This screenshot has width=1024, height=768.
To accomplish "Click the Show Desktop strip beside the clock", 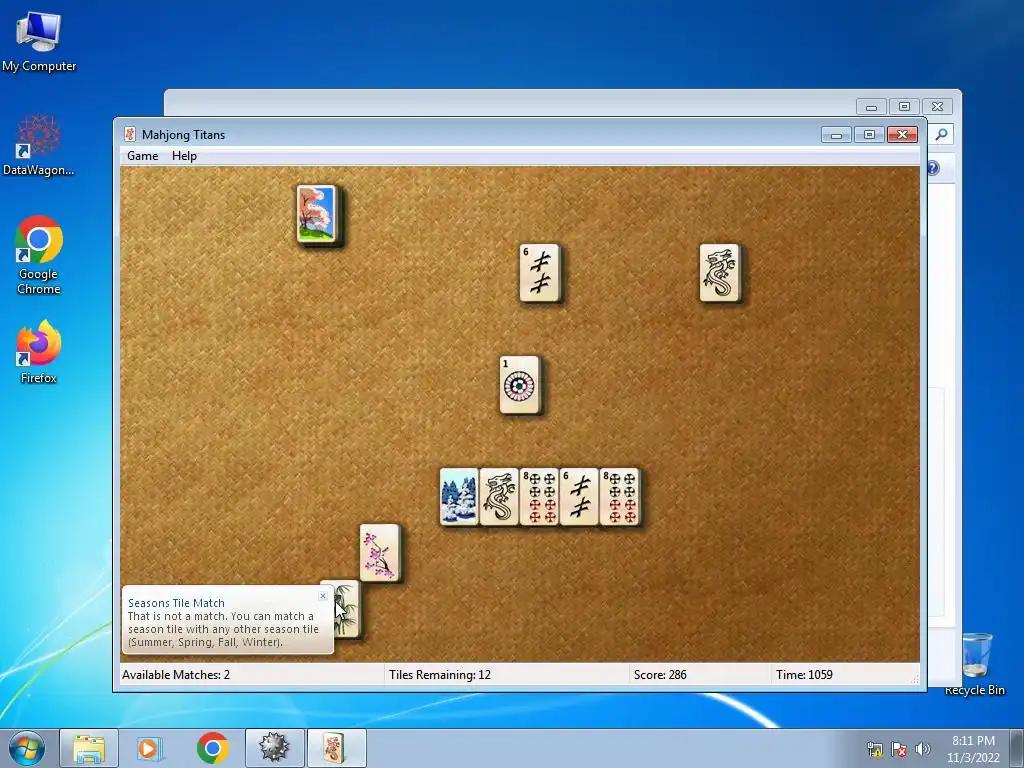I will [x=1017, y=748].
